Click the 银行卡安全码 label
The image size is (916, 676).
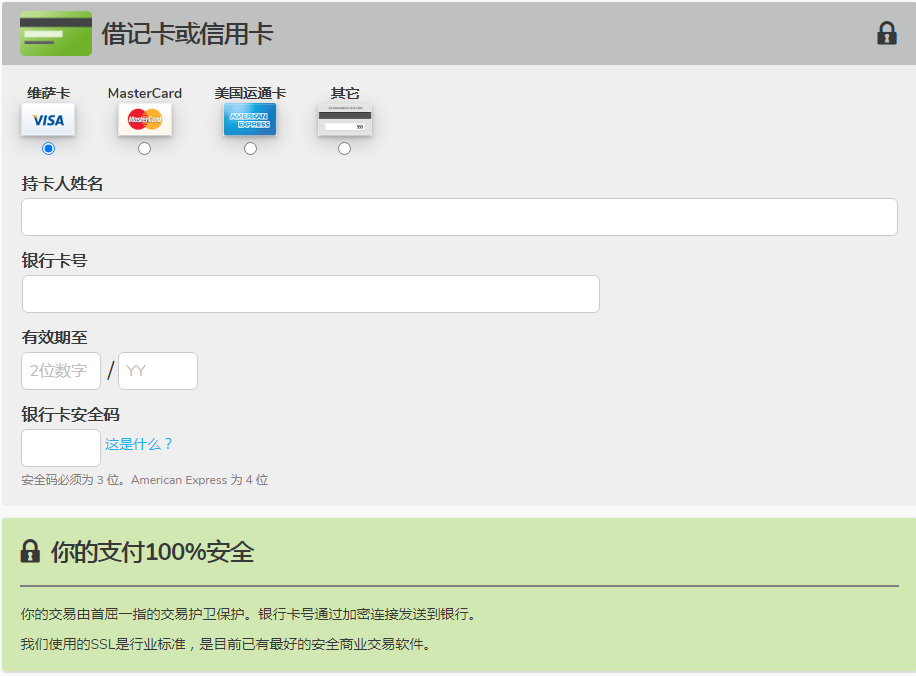(70, 414)
